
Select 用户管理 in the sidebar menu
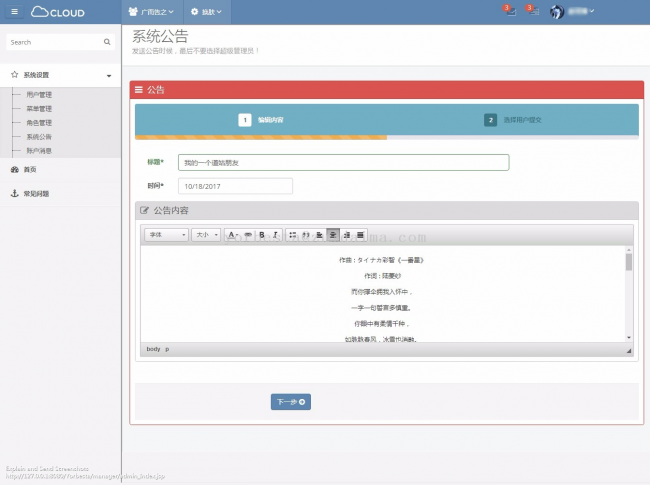pyautogui.click(x=39, y=94)
